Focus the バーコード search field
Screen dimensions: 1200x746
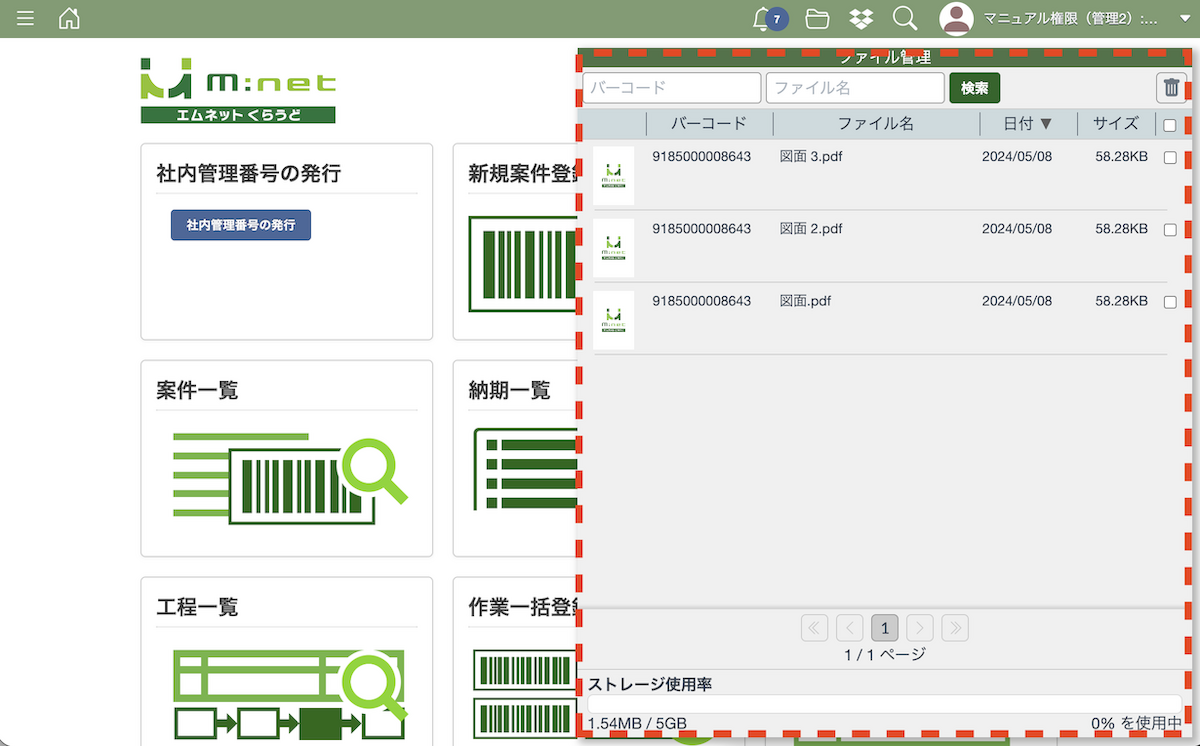tap(672, 88)
